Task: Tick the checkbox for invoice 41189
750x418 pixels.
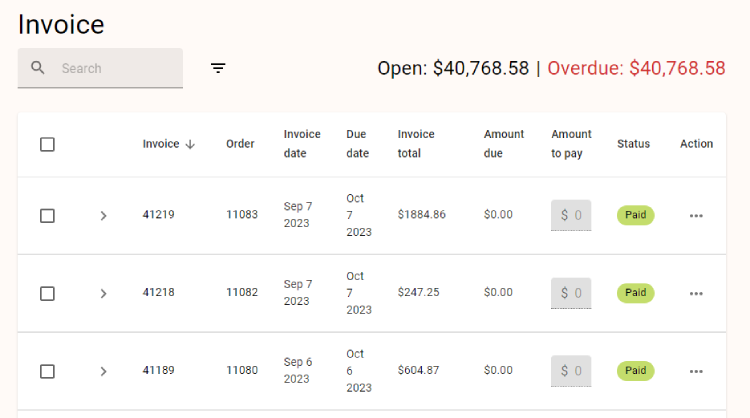Action: tap(47, 371)
